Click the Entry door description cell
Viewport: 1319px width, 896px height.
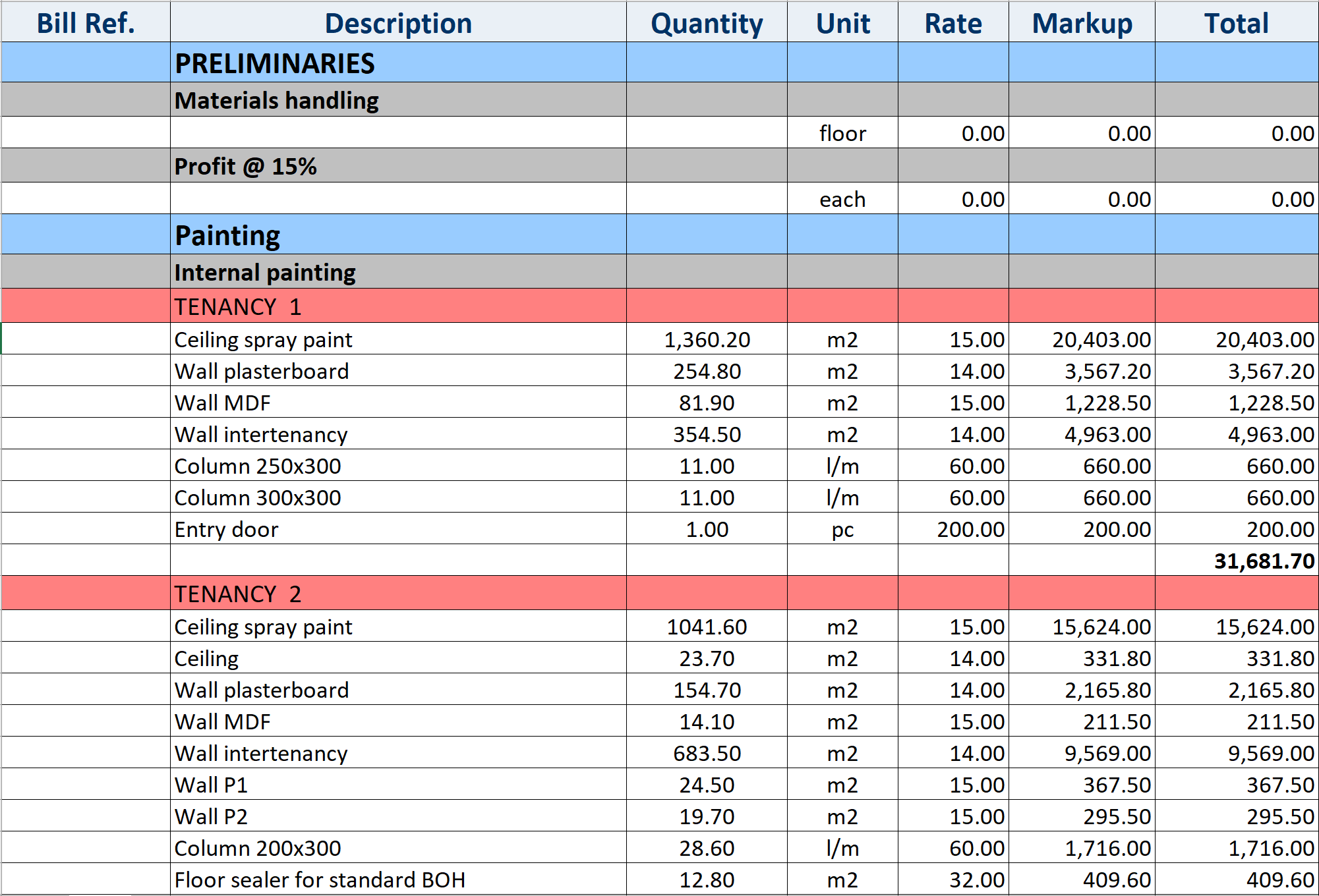point(226,529)
